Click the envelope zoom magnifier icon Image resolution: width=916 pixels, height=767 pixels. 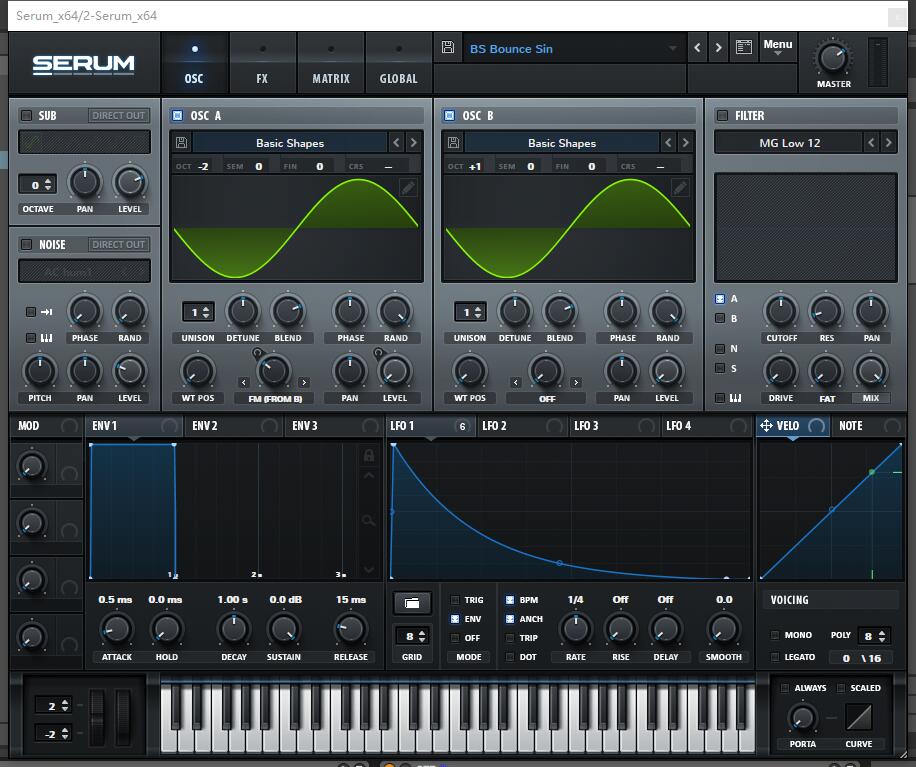(x=369, y=520)
